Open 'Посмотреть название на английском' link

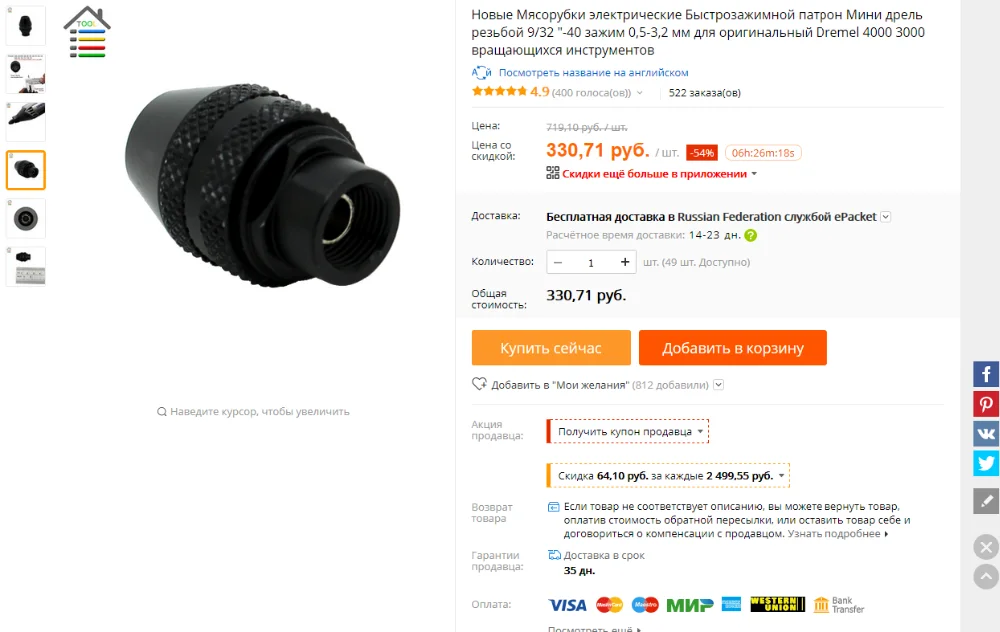pyautogui.click(x=593, y=73)
